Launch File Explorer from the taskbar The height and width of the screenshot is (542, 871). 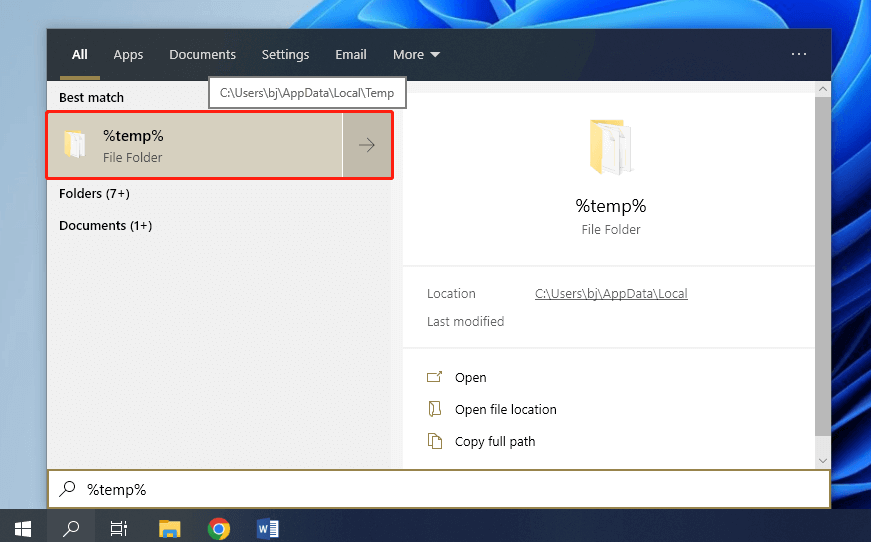point(169,528)
